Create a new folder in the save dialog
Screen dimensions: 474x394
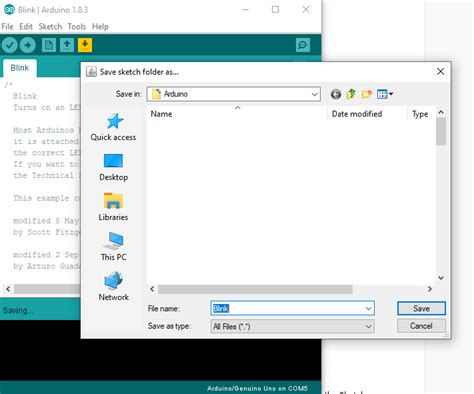pos(366,94)
